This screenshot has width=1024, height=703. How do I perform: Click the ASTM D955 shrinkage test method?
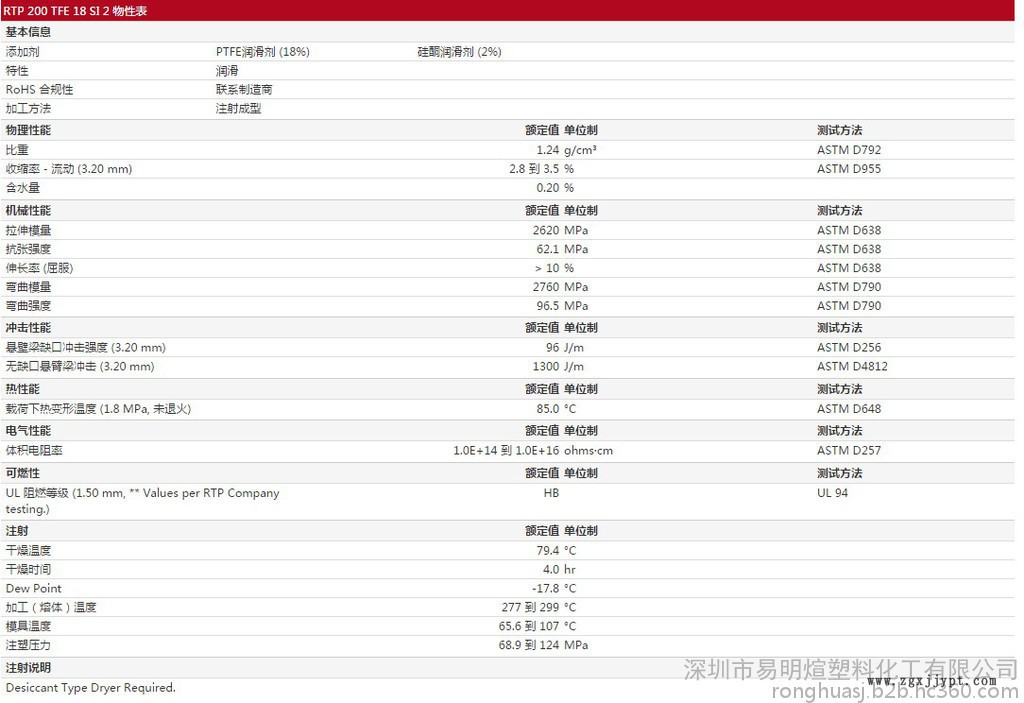pyautogui.click(x=848, y=169)
